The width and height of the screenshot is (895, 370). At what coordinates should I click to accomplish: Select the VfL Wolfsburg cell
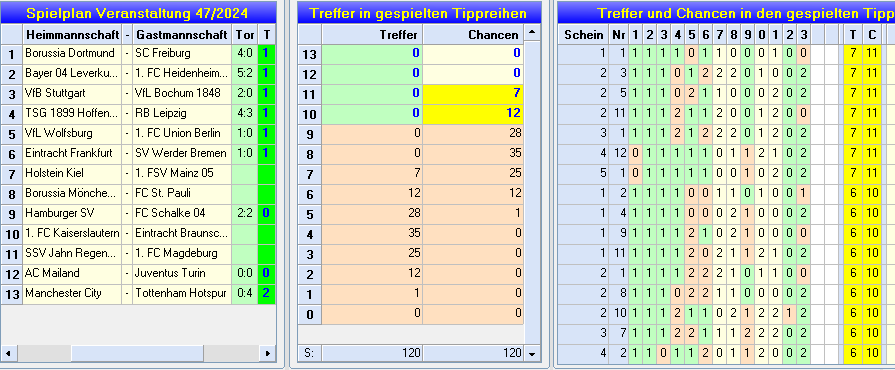point(72,134)
